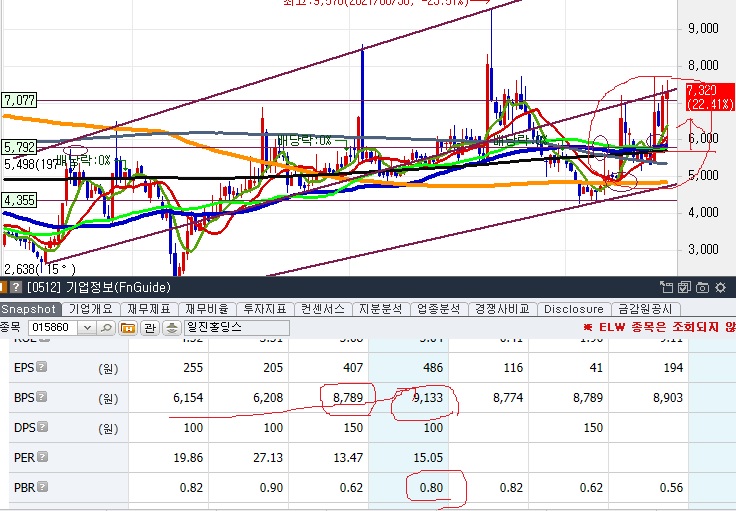Open the gear settings icon in title bar
Screen dimensions: 736x511
(721, 287)
